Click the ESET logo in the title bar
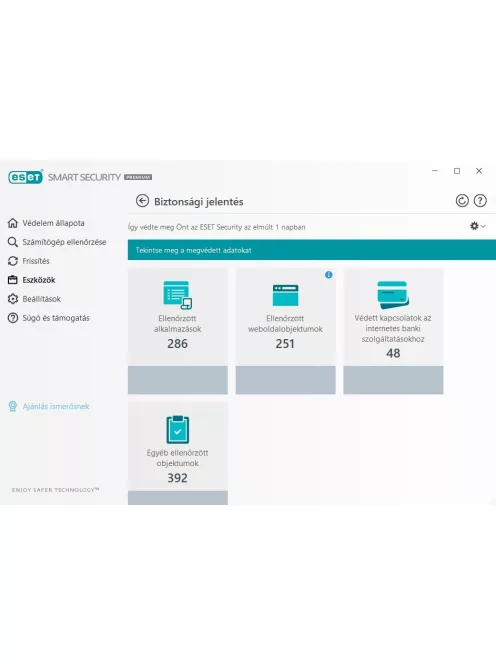496x664 pixels. tap(25, 177)
